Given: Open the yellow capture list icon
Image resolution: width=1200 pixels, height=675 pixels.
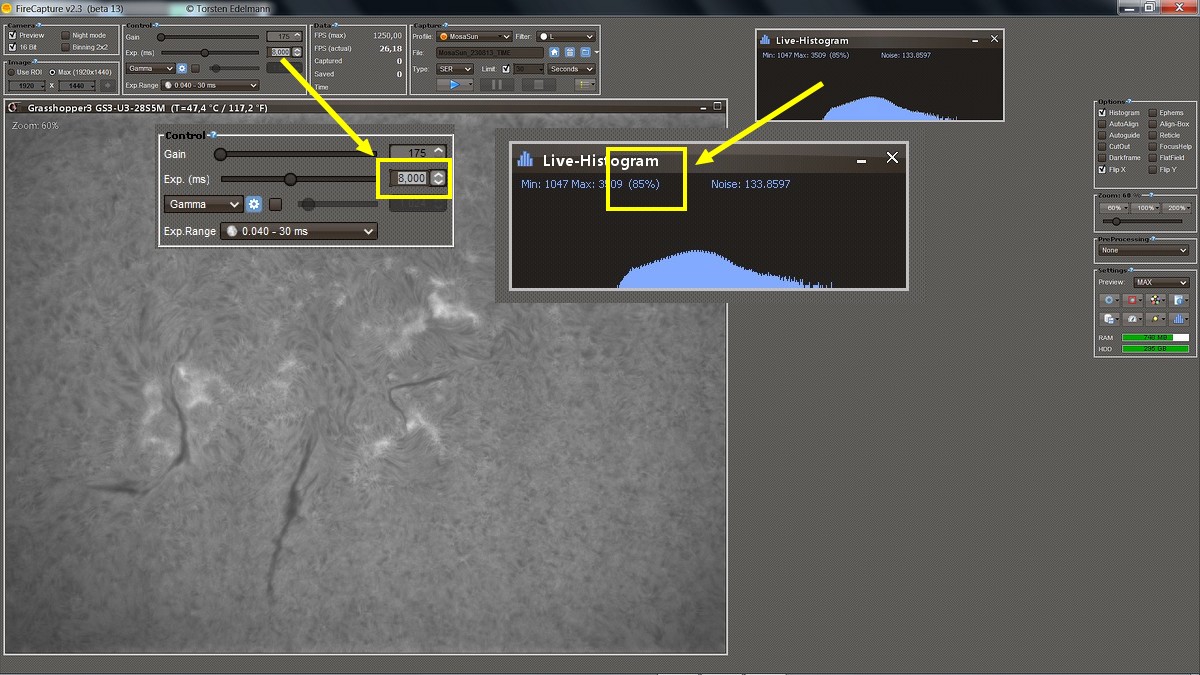Looking at the screenshot, I should pos(583,85).
